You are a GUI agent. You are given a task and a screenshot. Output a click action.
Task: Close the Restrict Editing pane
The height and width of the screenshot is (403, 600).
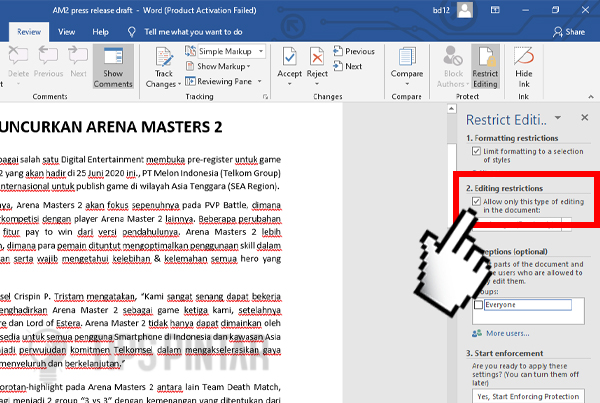[x=584, y=117]
